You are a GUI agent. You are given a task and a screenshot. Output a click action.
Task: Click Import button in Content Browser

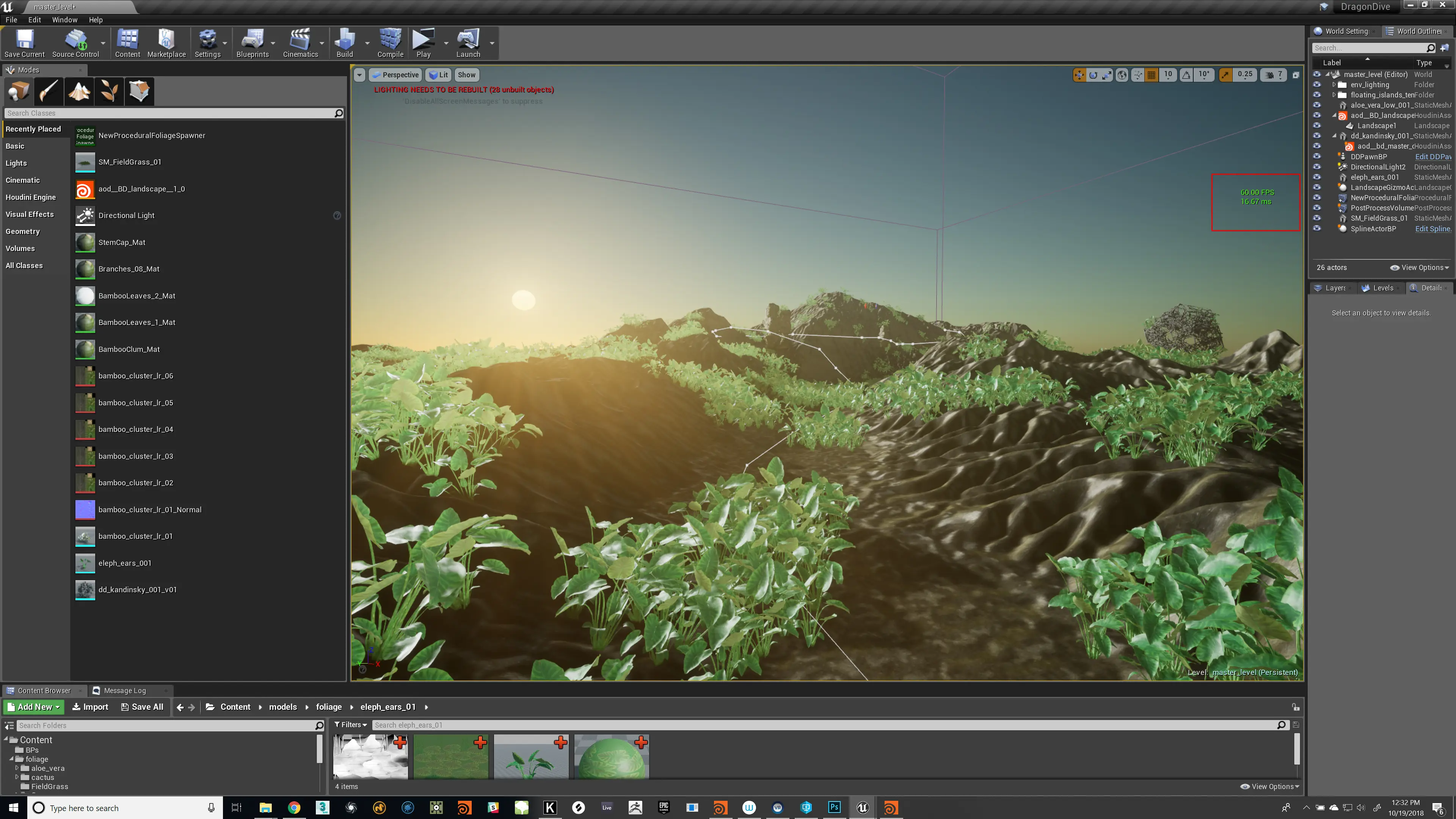[x=91, y=707]
